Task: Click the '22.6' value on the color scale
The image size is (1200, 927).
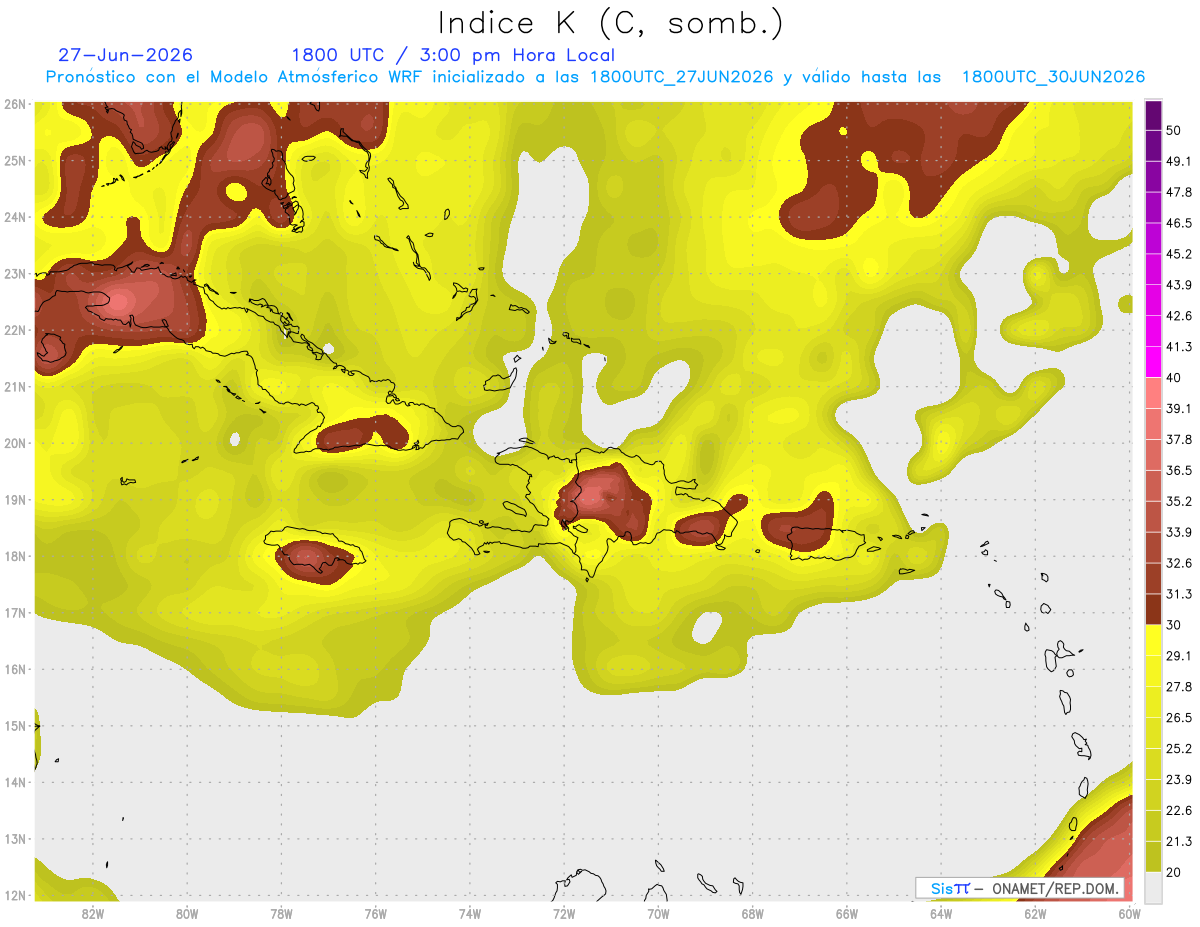Action: pyautogui.click(x=1179, y=811)
